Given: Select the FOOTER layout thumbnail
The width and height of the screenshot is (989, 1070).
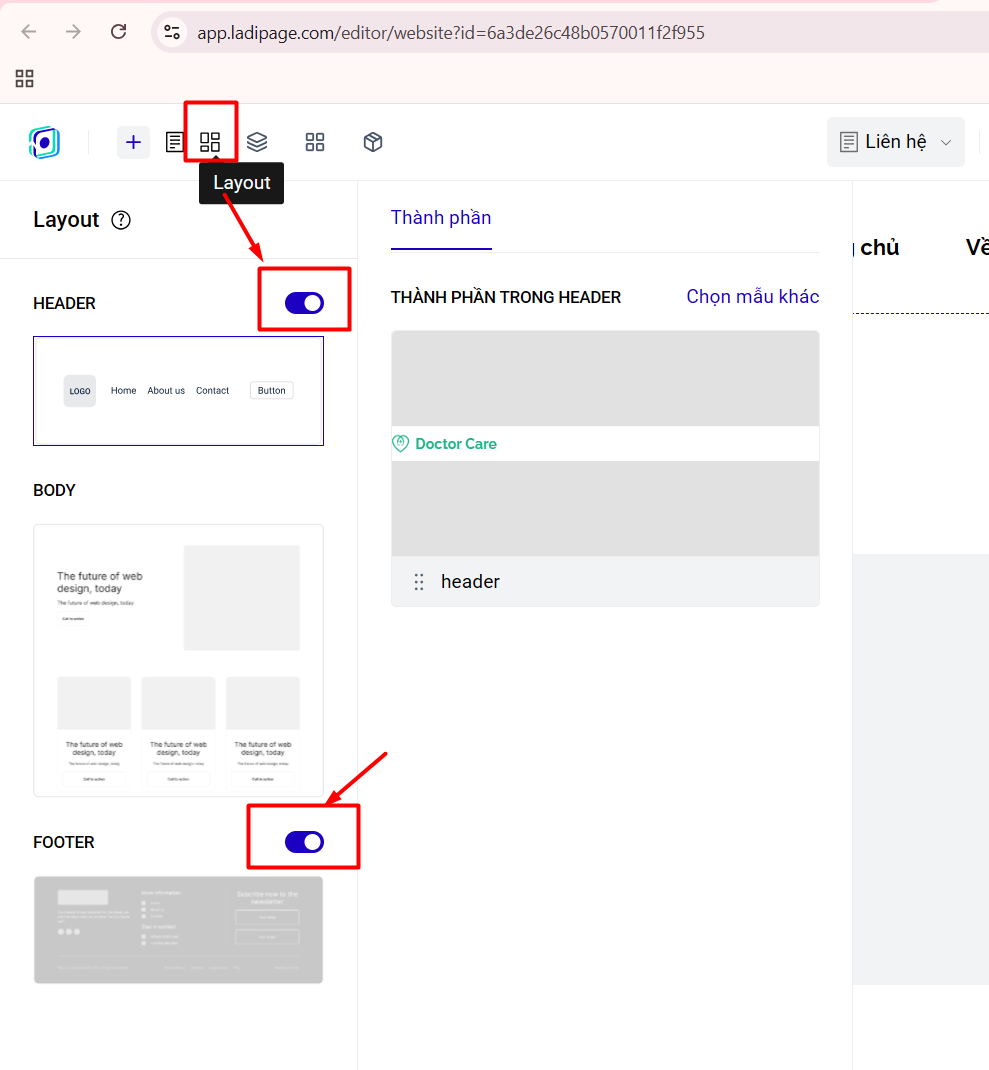Looking at the screenshot, I should (x=178, y=930).
